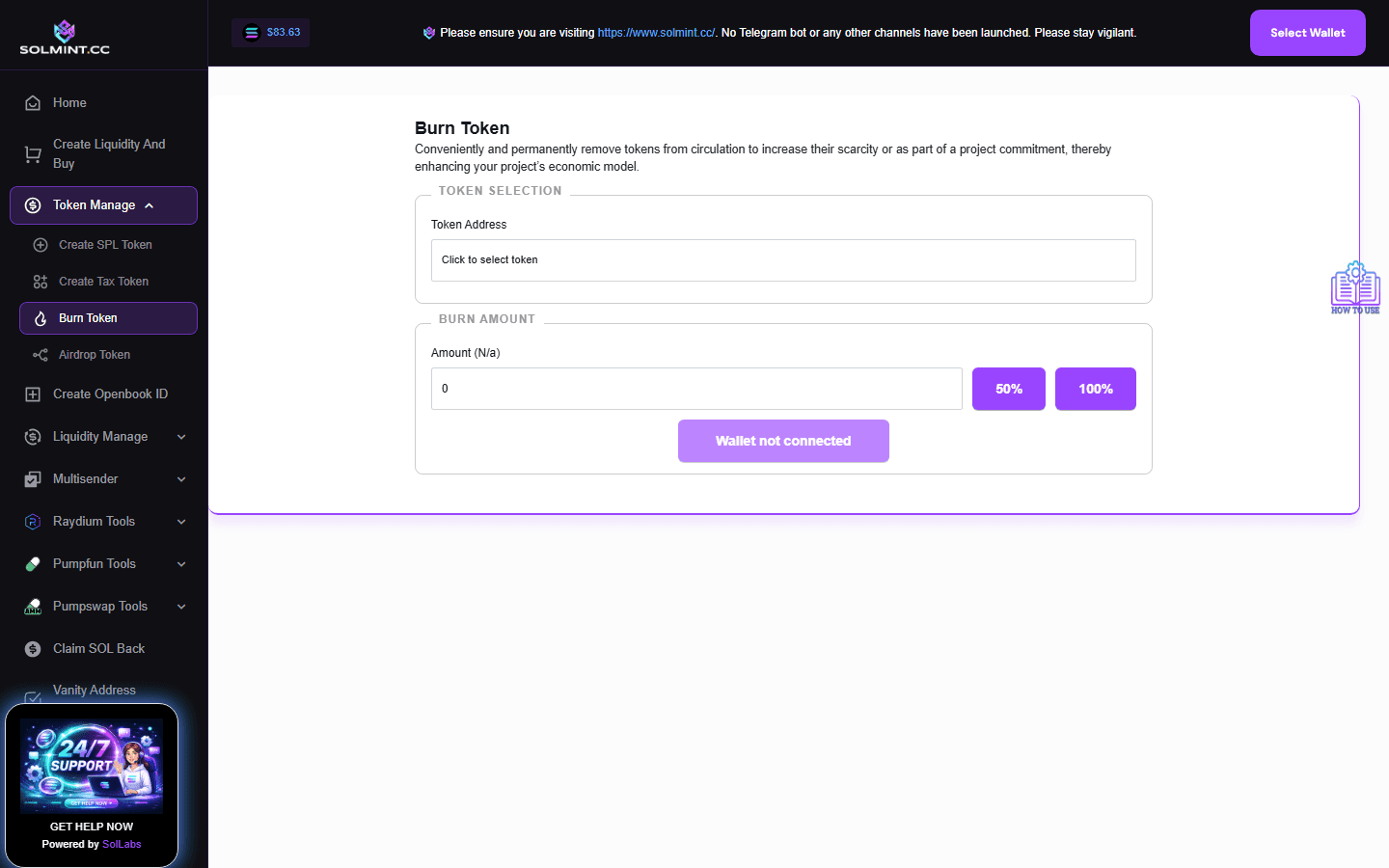
Task: Click the Claim SOL Back coin icon
Action: pos(32,648)
